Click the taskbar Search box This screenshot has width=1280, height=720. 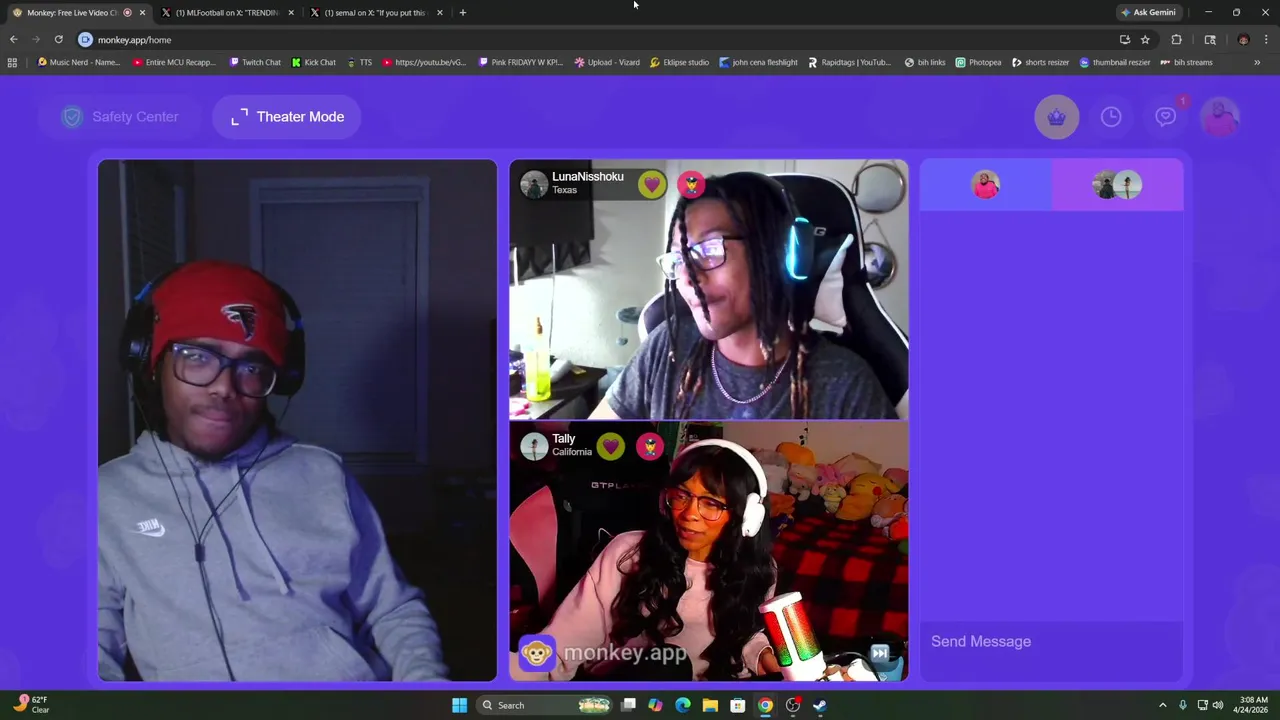point(545,705)
